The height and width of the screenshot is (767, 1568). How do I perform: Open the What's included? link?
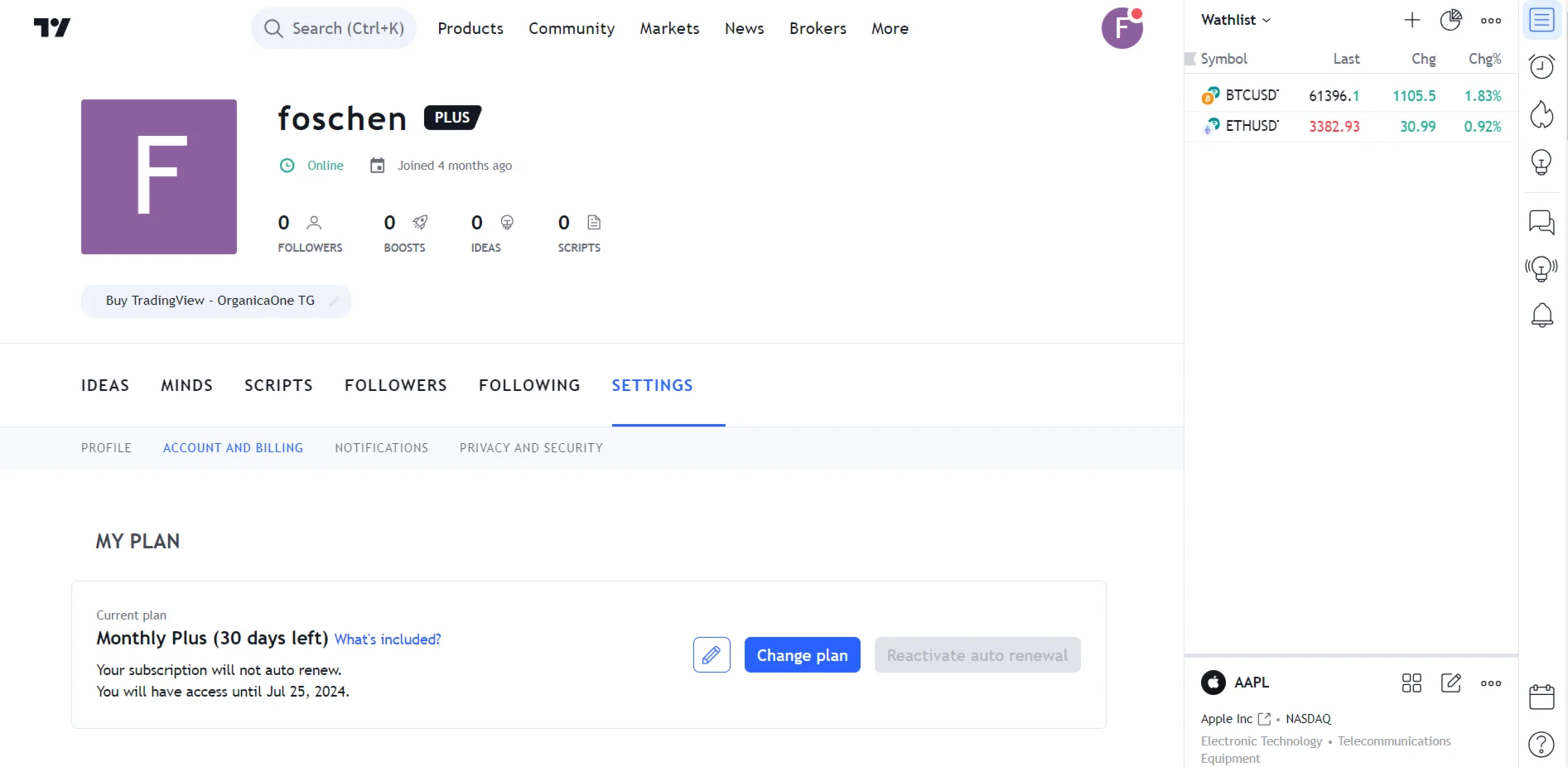[388, 639]
